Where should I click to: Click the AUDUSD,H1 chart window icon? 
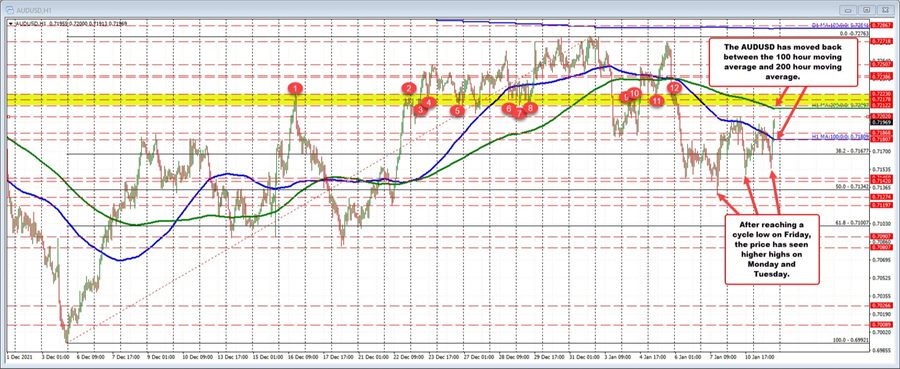(x=9, y=10)
